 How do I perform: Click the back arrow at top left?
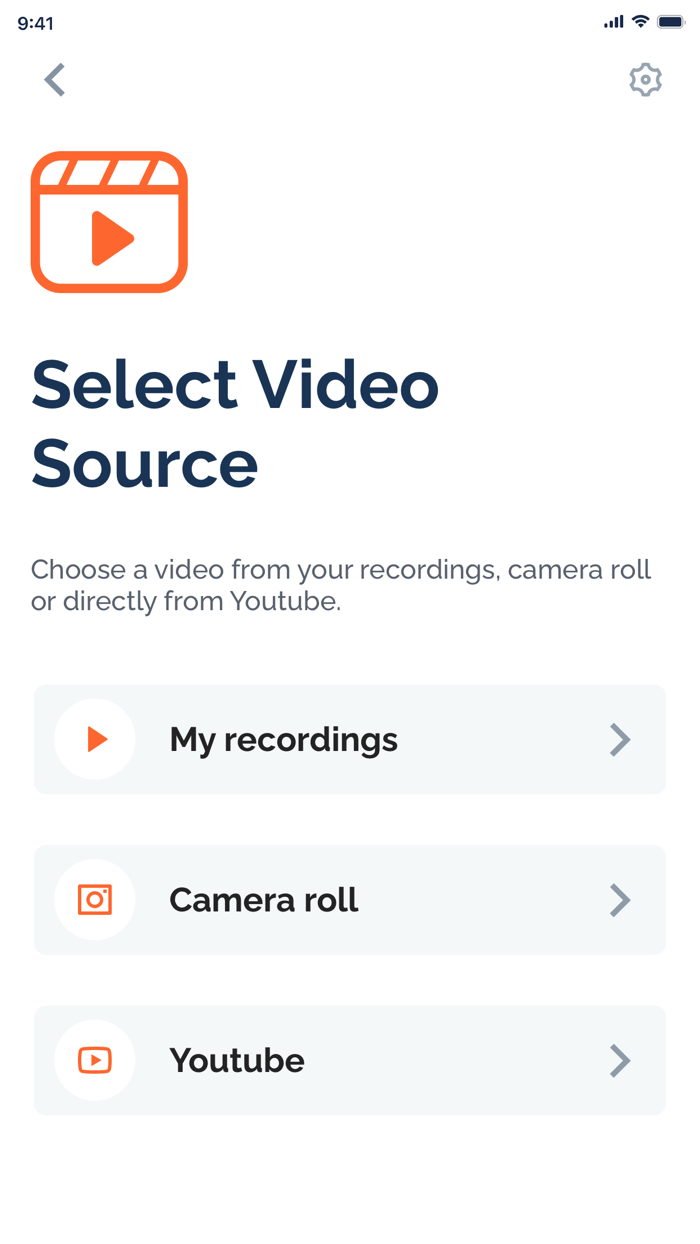click(54, 80)
